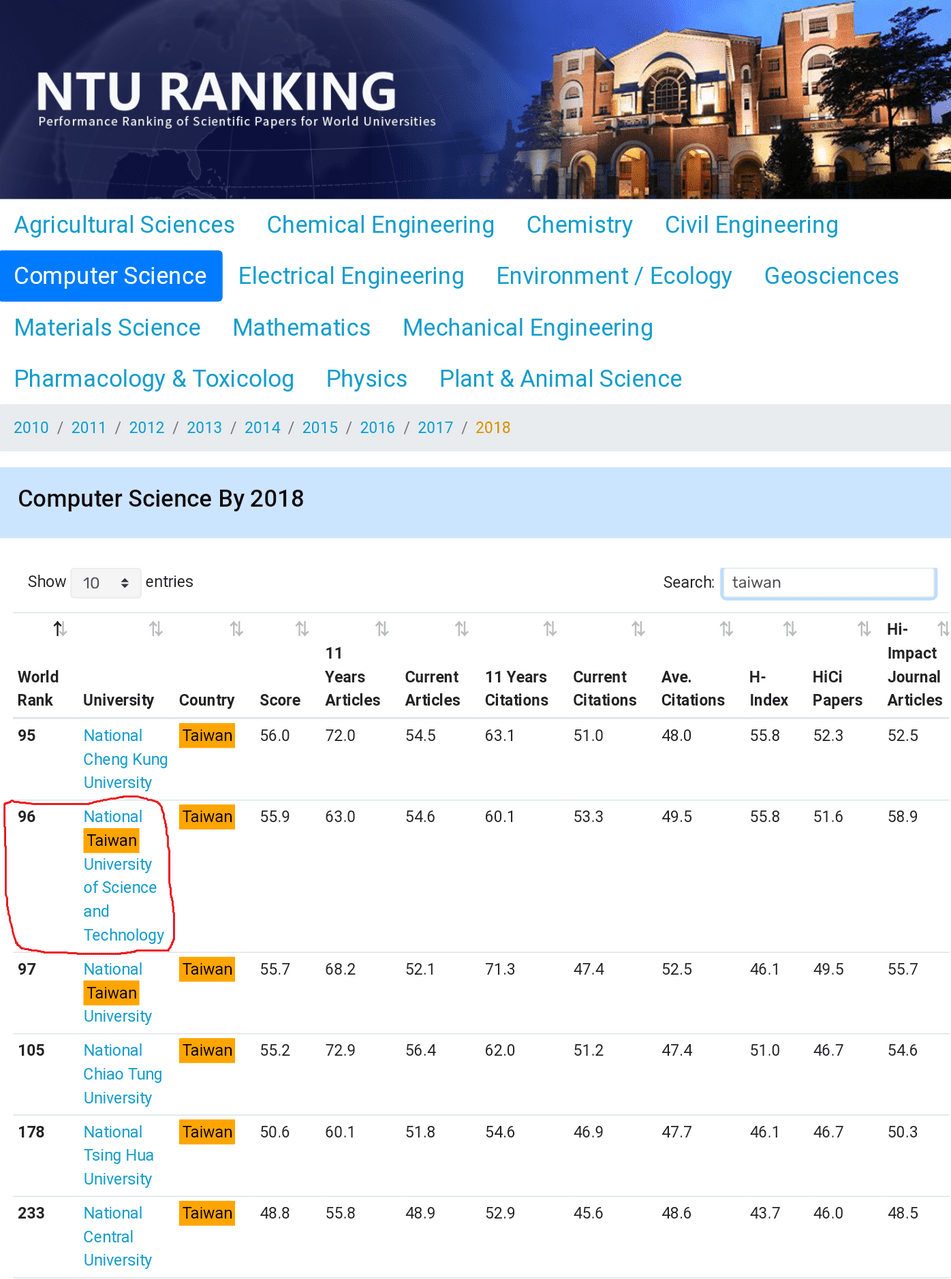Switch to Mathematics subject

pyautogui.click(x=301, y=328)
